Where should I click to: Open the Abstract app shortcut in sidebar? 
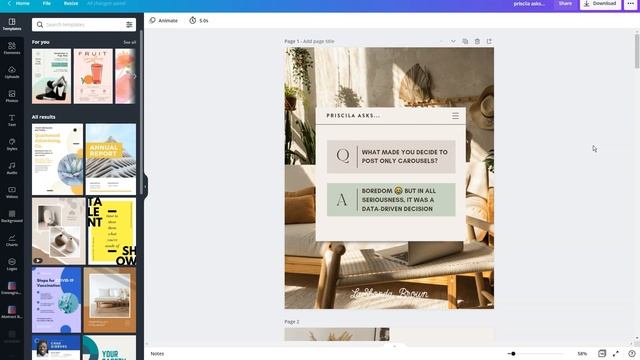12,312
